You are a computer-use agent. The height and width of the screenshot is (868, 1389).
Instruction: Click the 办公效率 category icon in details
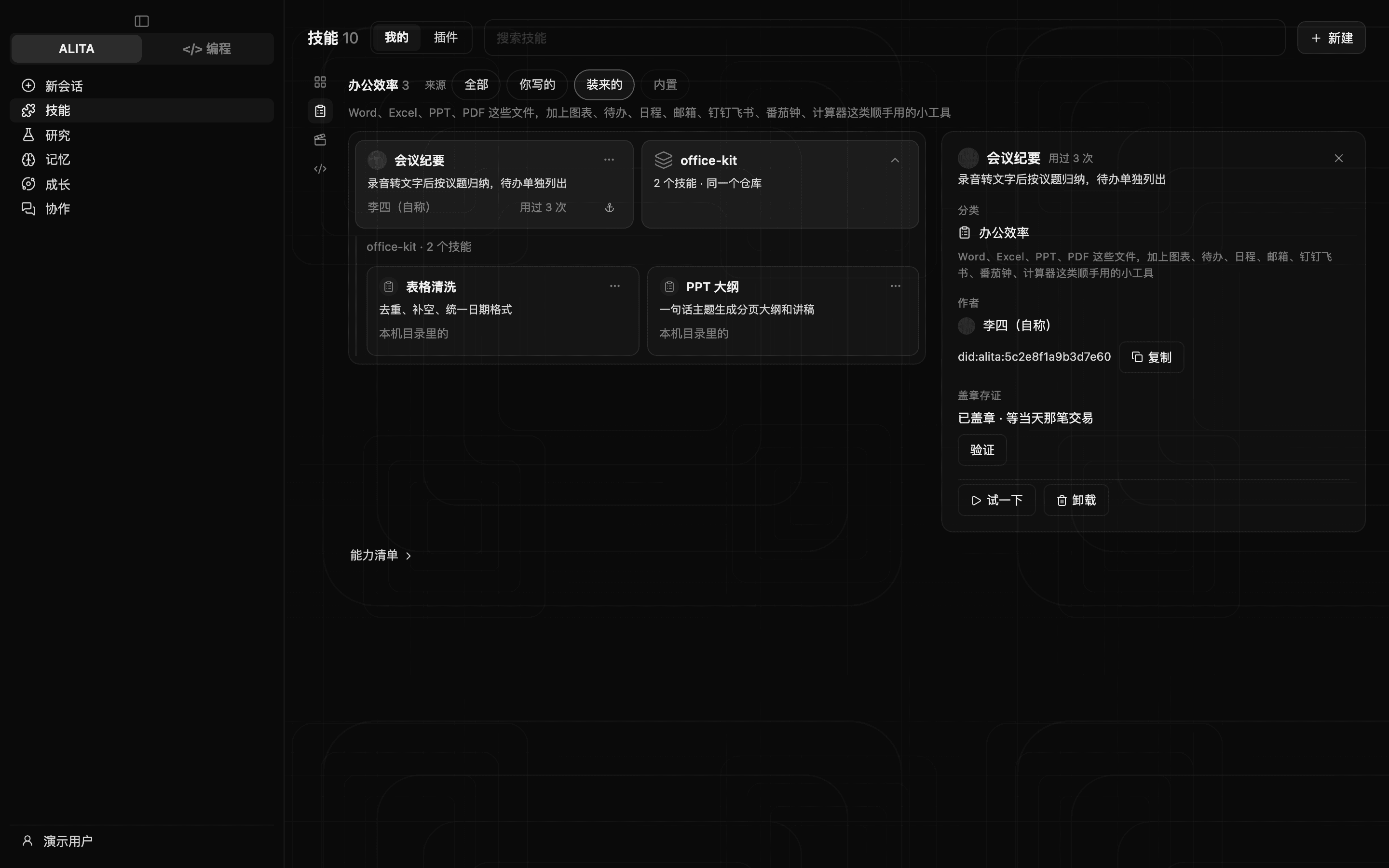click(x=964, y=232)
